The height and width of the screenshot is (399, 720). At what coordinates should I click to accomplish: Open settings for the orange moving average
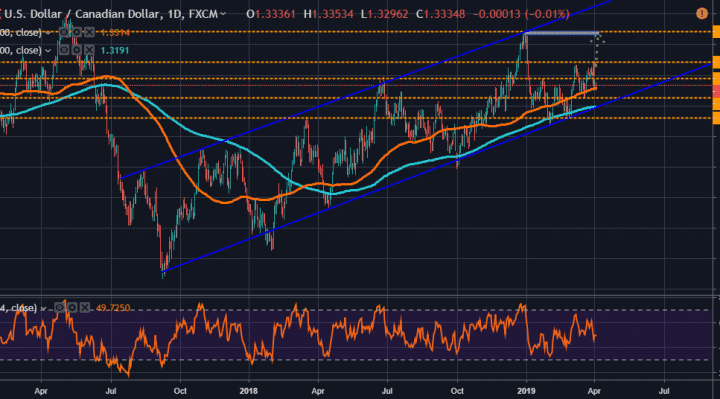pyautogui.click(x=77, y=33)
